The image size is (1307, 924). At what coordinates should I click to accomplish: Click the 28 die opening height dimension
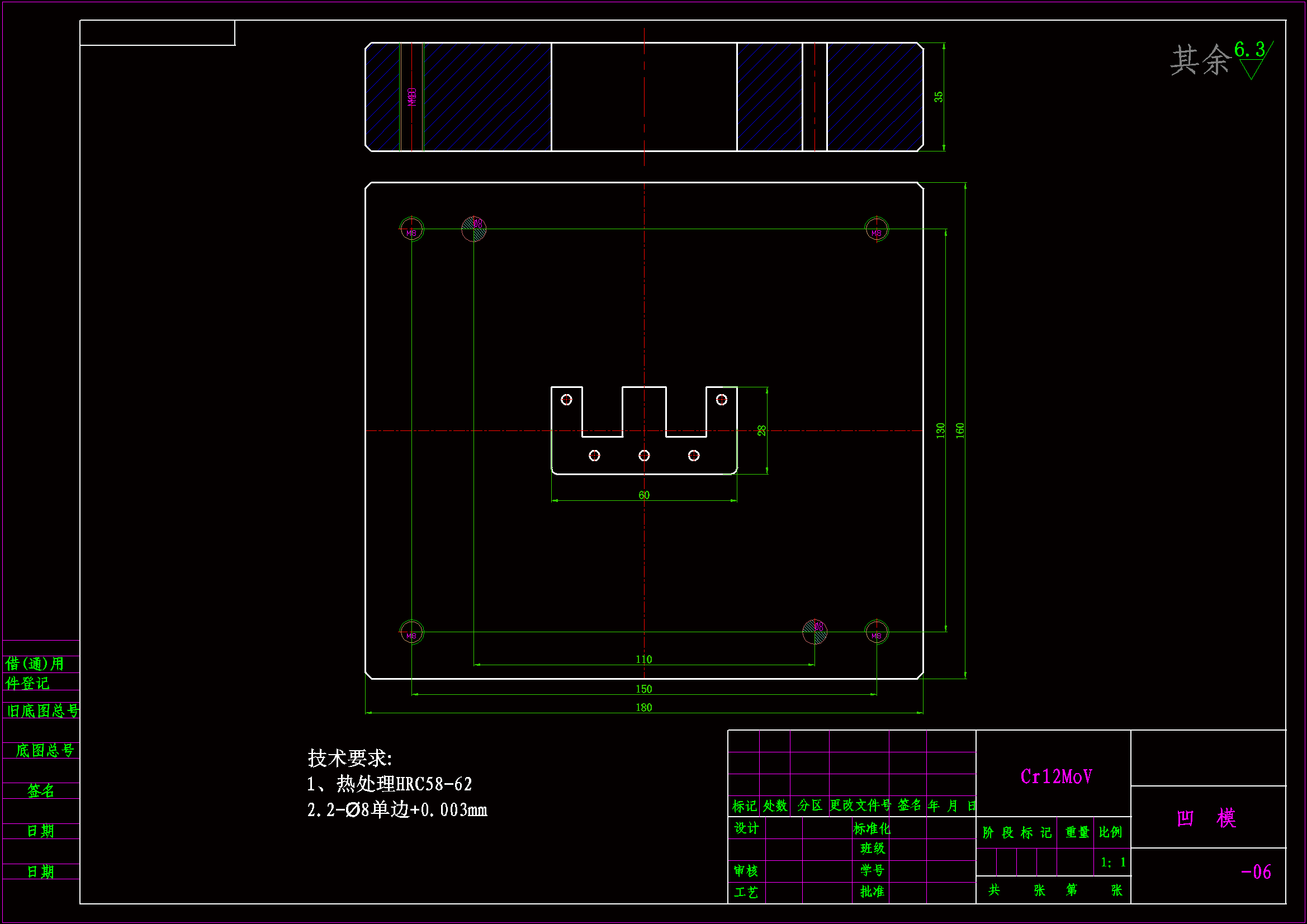click(761, 430)
